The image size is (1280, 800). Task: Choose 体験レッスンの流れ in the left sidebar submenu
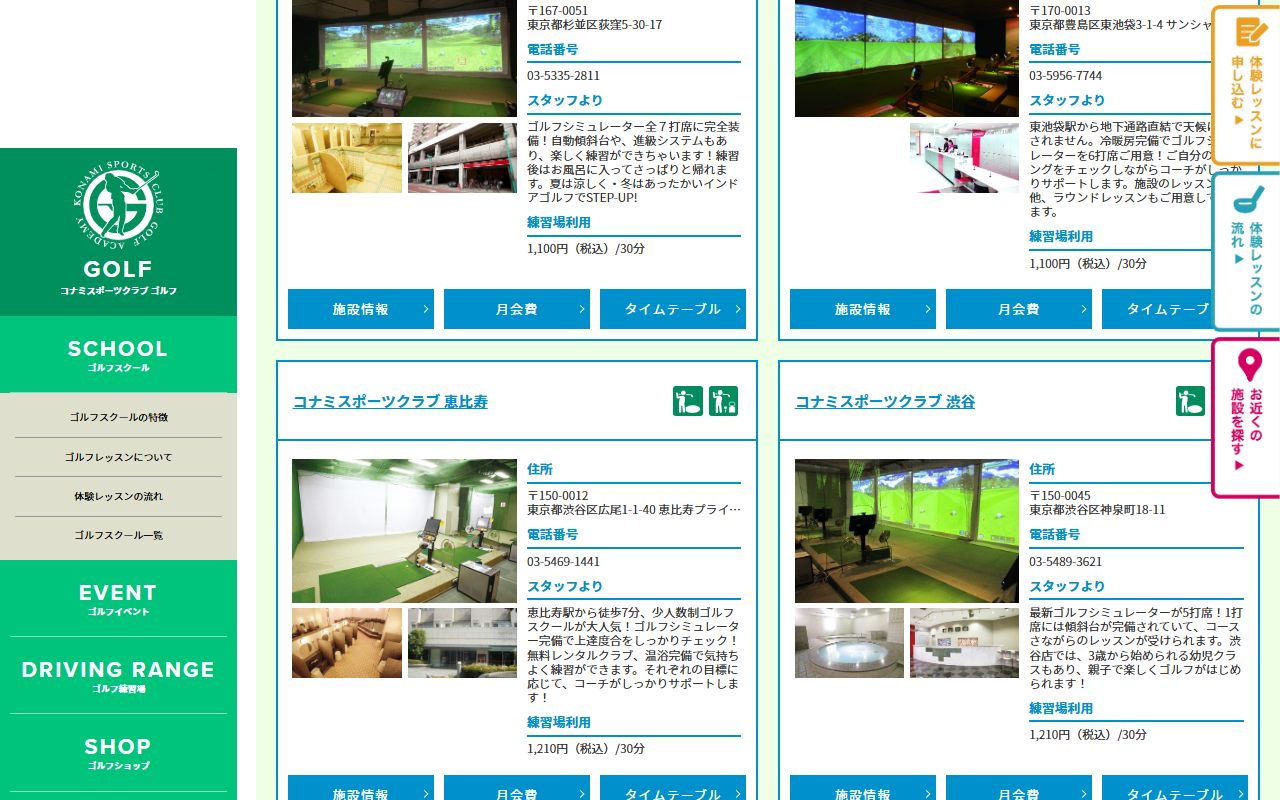(118, 496)
